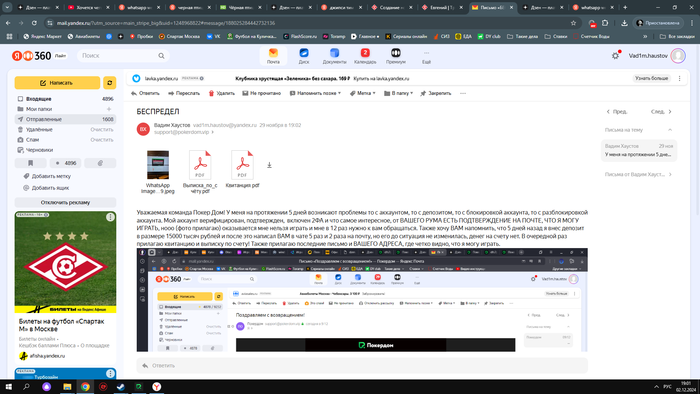Click the Ответить quick reply field

pos(362,365)
